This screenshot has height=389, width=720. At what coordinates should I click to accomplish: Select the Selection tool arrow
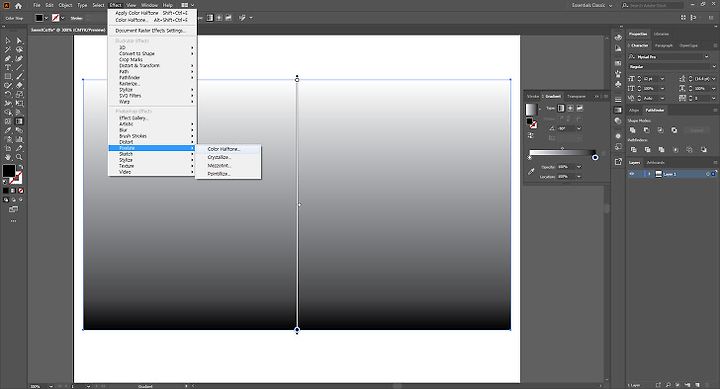tap(8, 41)
